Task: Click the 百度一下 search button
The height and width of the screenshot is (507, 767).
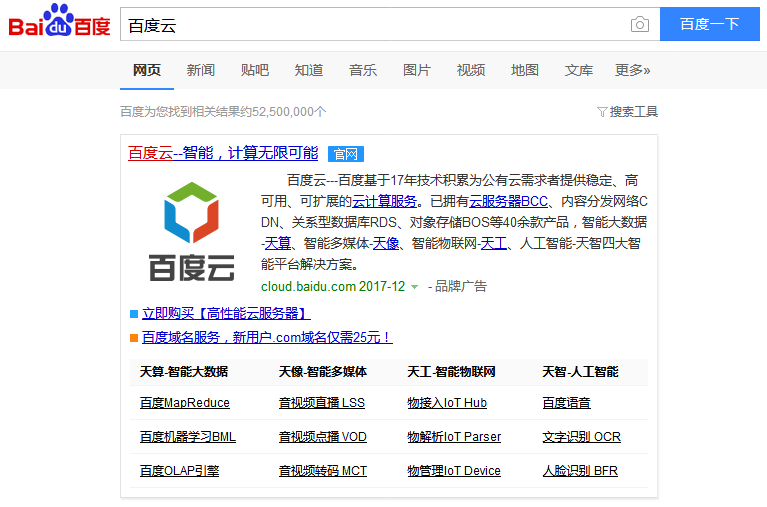Action: [710, 24]
